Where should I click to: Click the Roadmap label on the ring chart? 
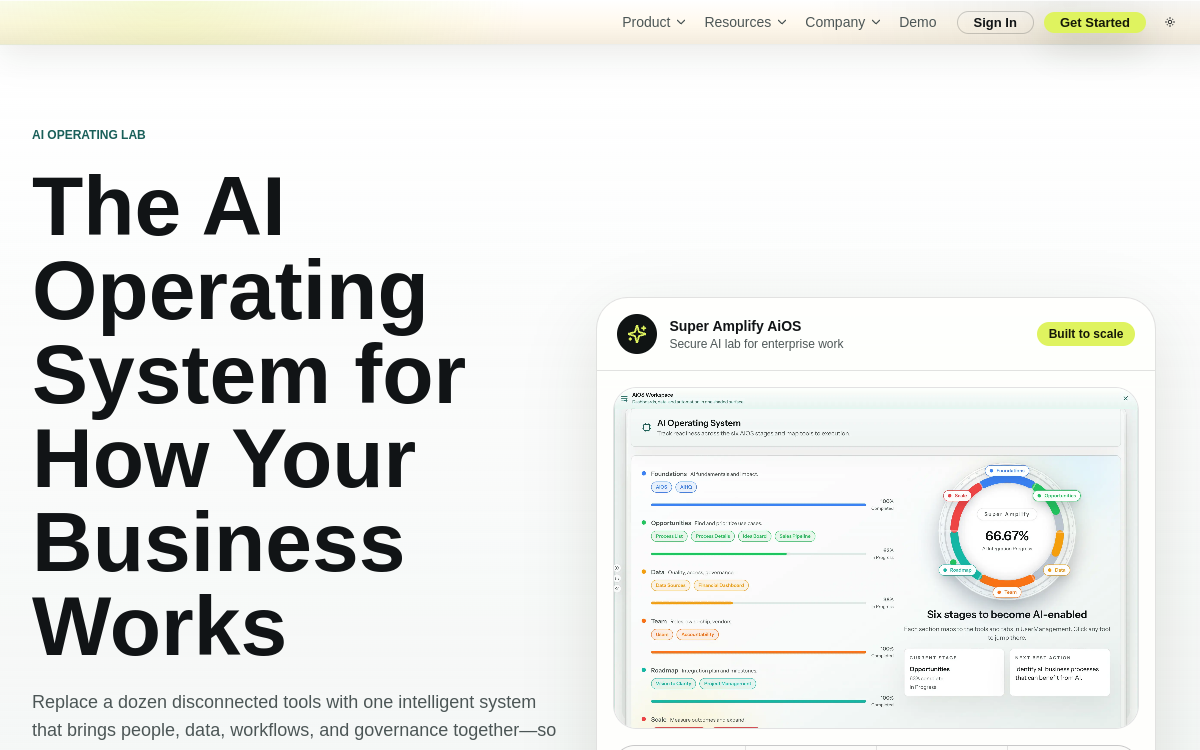coord(958,570)
